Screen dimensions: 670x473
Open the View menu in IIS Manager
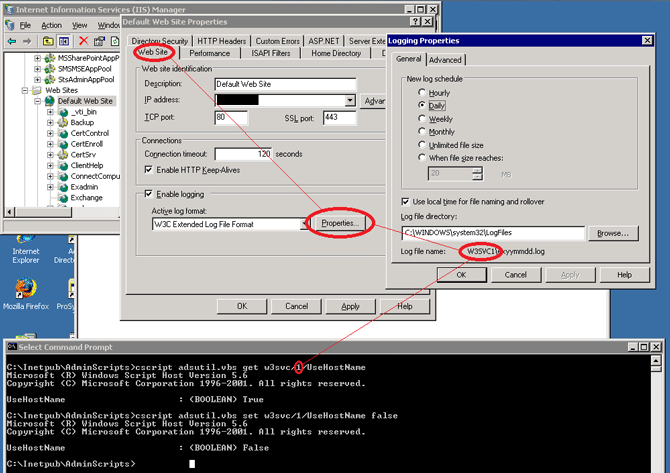point(79,25)
